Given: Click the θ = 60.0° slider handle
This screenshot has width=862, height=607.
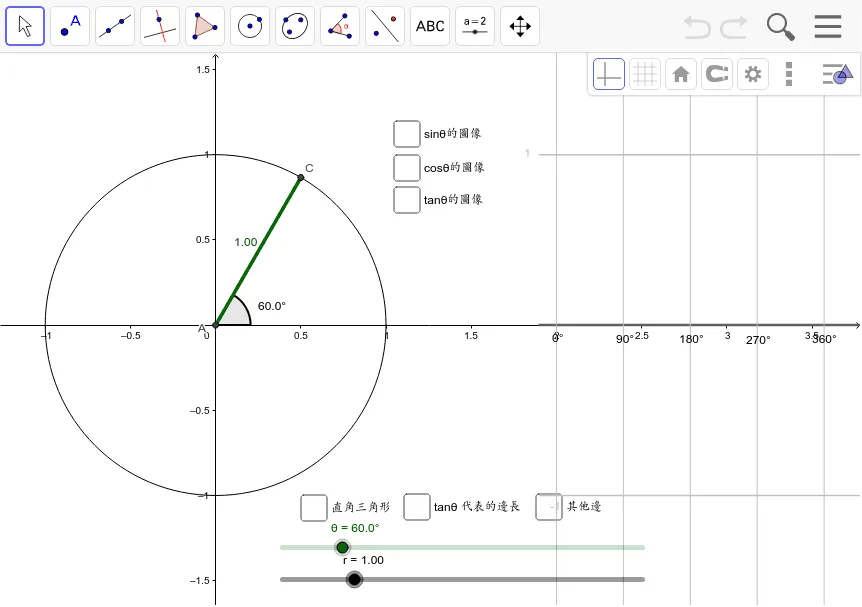Looking at the screenshot, I should point(342,548).
